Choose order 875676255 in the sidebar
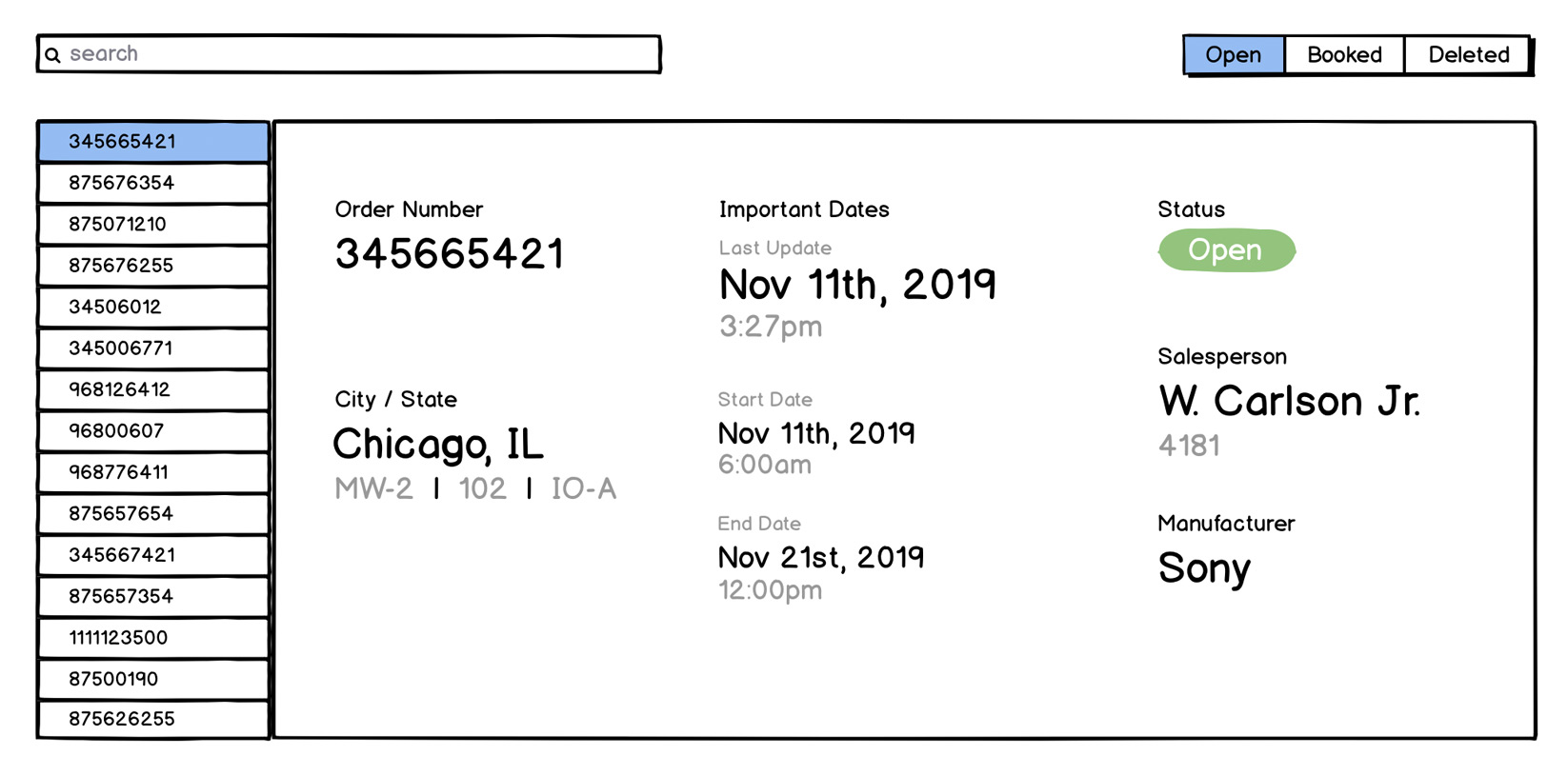This screenshot has height=775, width=1568. pyautogui.click(x=153, y=266)
